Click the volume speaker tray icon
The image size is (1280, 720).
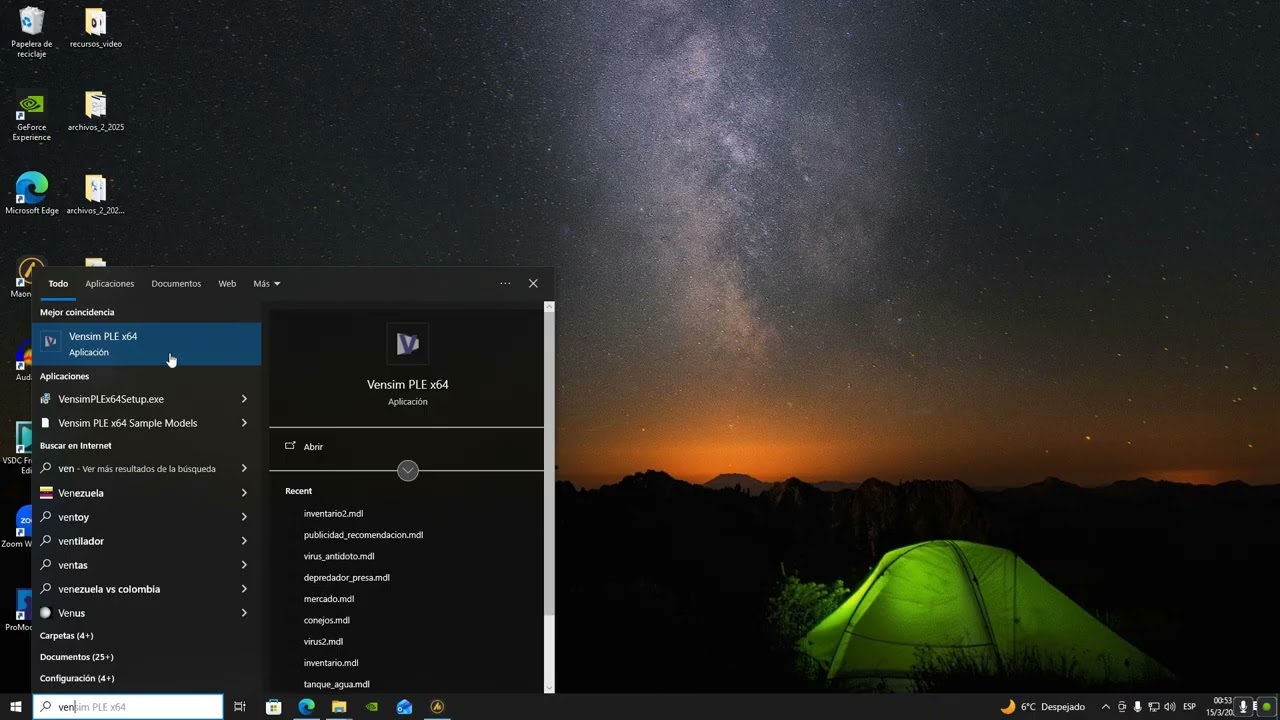[1169, 707]
